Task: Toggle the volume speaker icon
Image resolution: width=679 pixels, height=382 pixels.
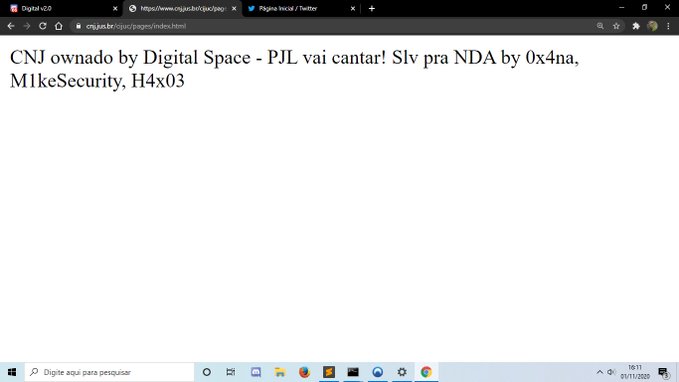Action: point(611,372)
